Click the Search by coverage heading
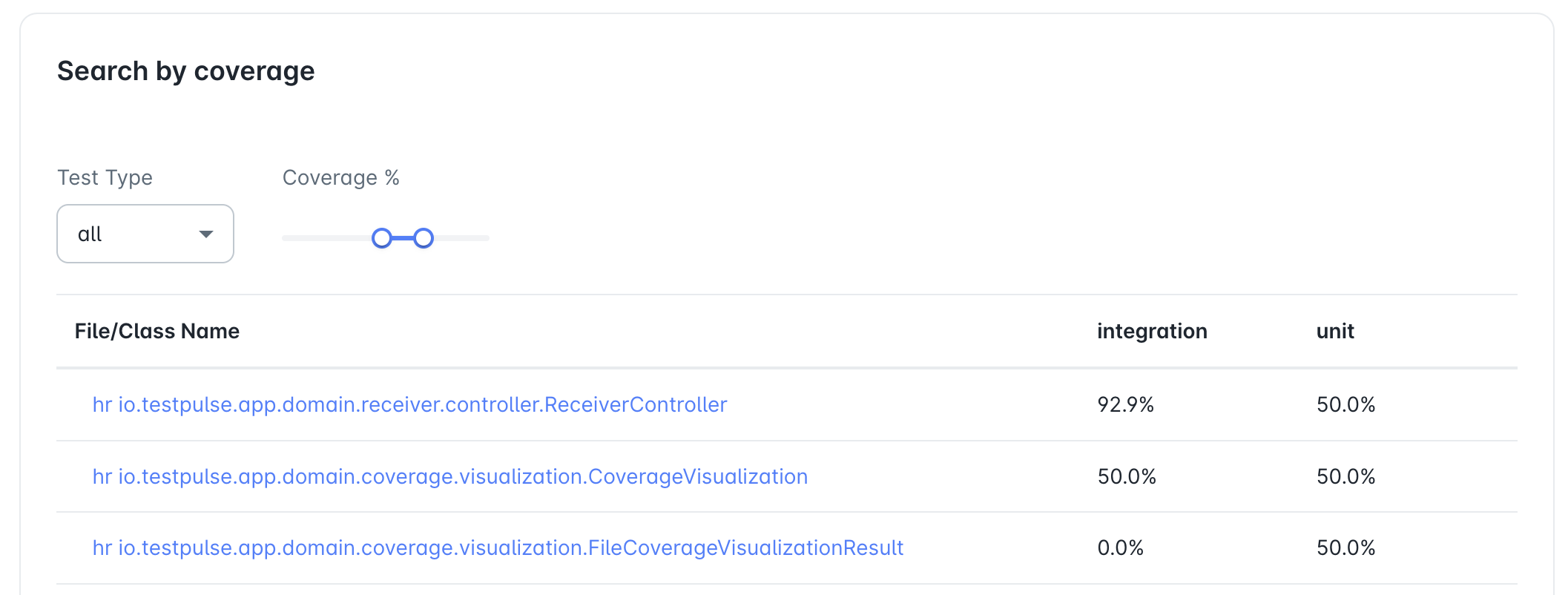 (x=186, y=71)
